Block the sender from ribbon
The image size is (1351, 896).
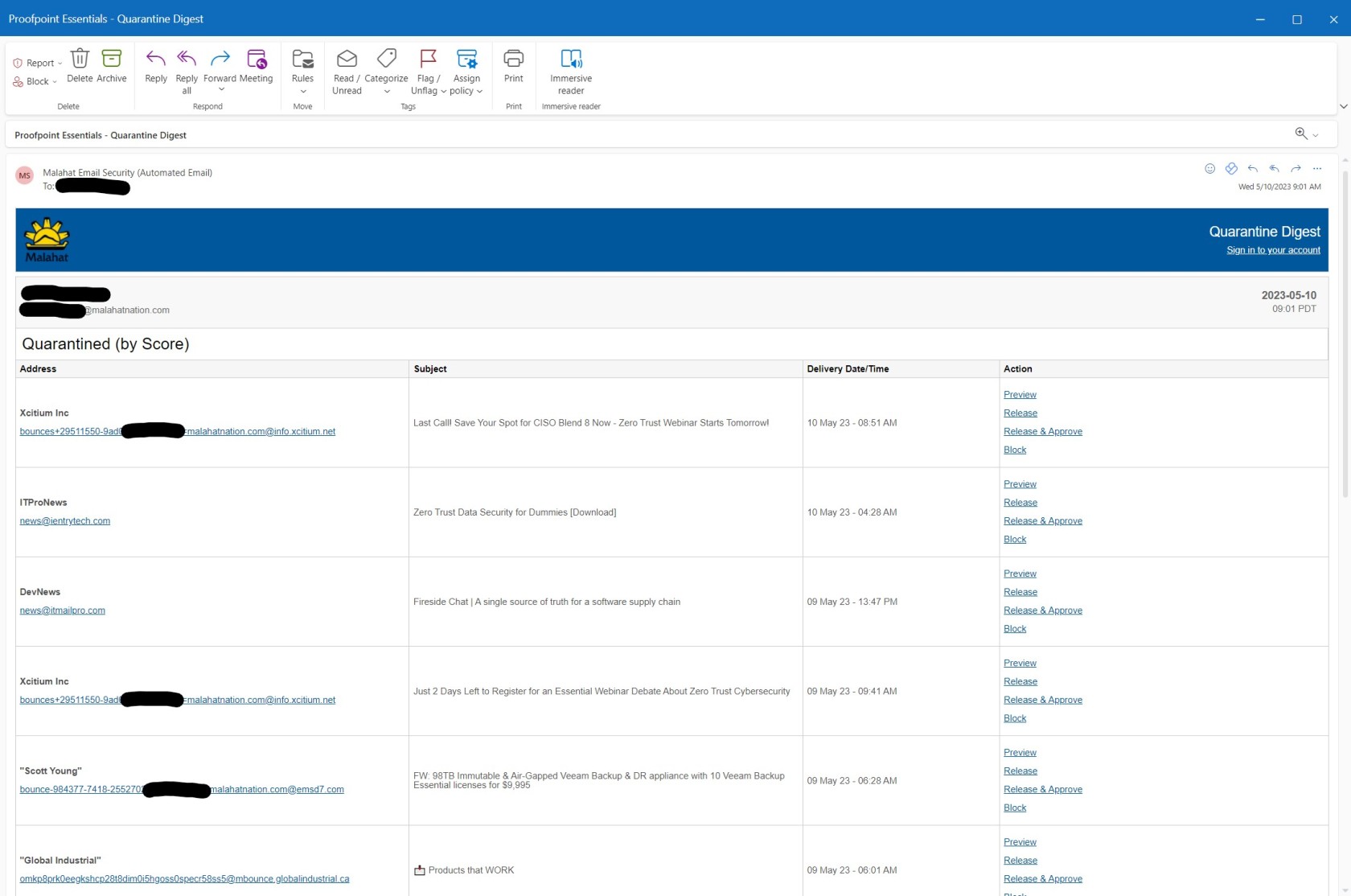point(31,81)
